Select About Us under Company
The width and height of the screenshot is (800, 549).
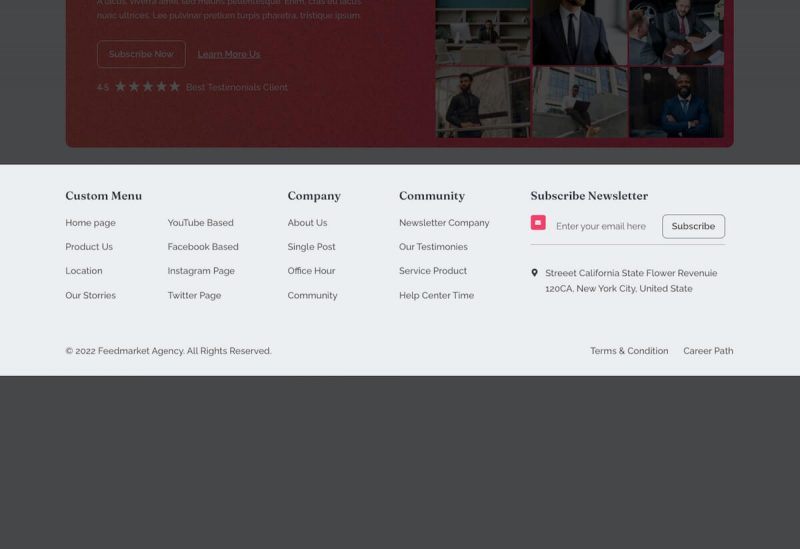click(x=307, y=223)
